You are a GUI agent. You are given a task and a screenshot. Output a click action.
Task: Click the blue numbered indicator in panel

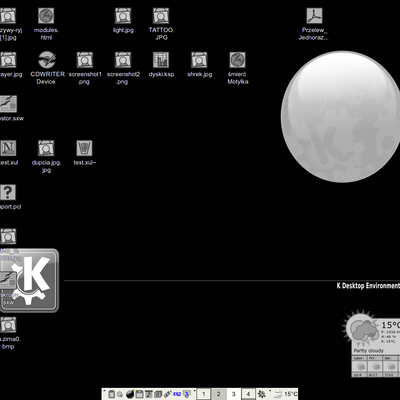(177, 394)
